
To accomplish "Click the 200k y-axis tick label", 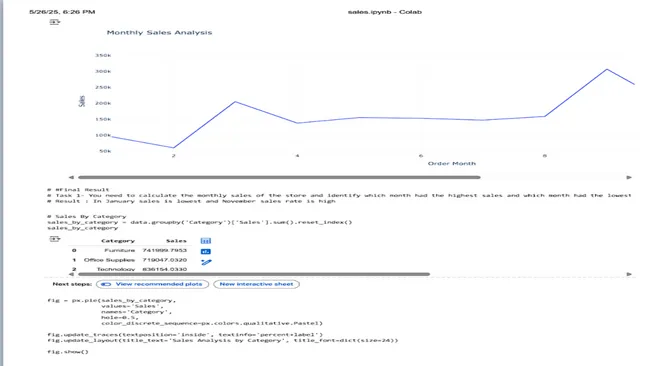I will (103, 103).
